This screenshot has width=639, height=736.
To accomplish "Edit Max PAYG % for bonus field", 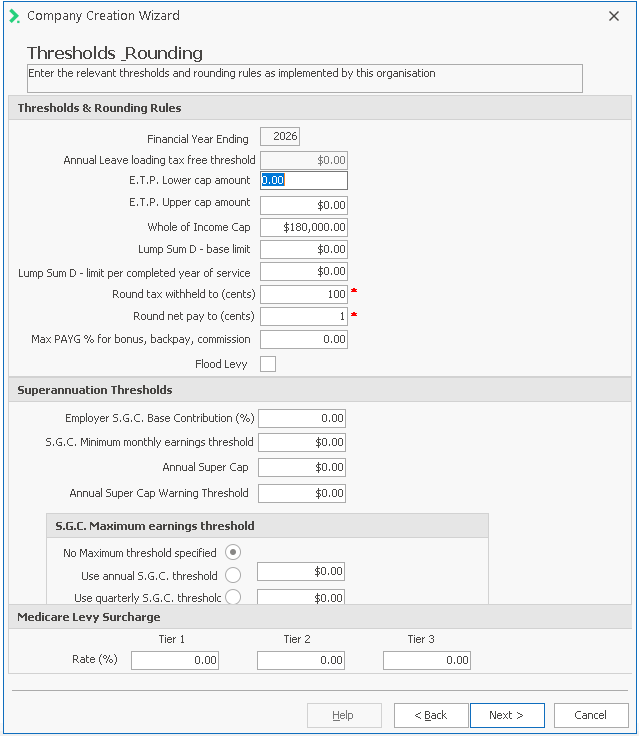I will (x=304, y=340).
